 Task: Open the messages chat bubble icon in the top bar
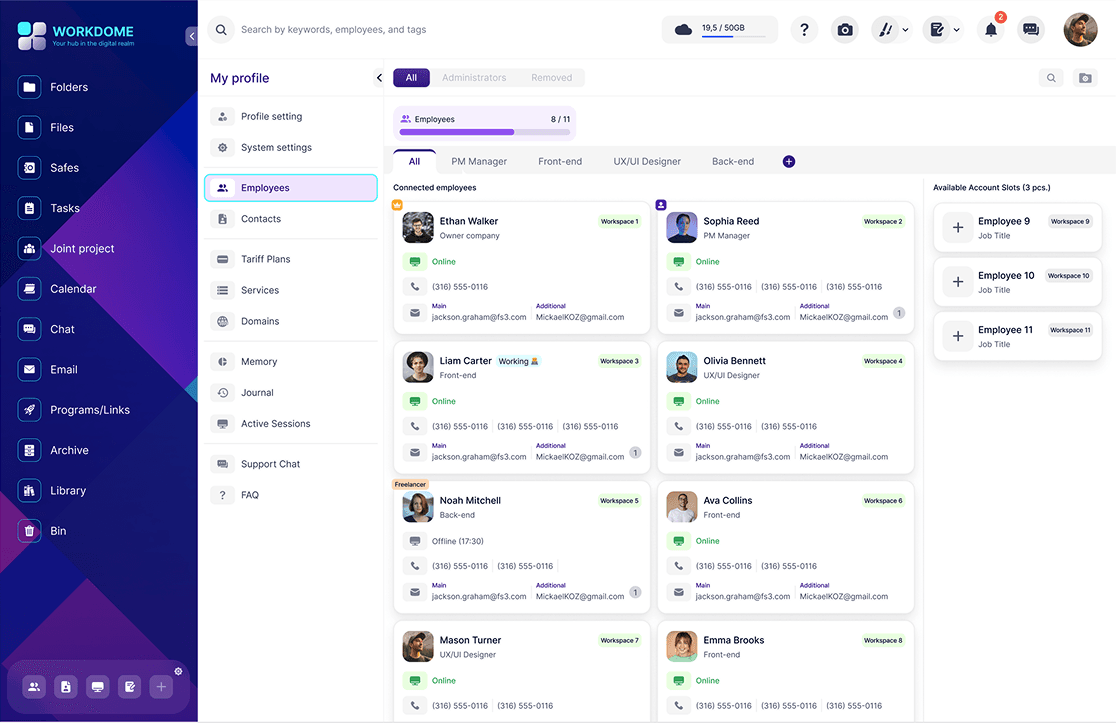tap(1031, 30)
